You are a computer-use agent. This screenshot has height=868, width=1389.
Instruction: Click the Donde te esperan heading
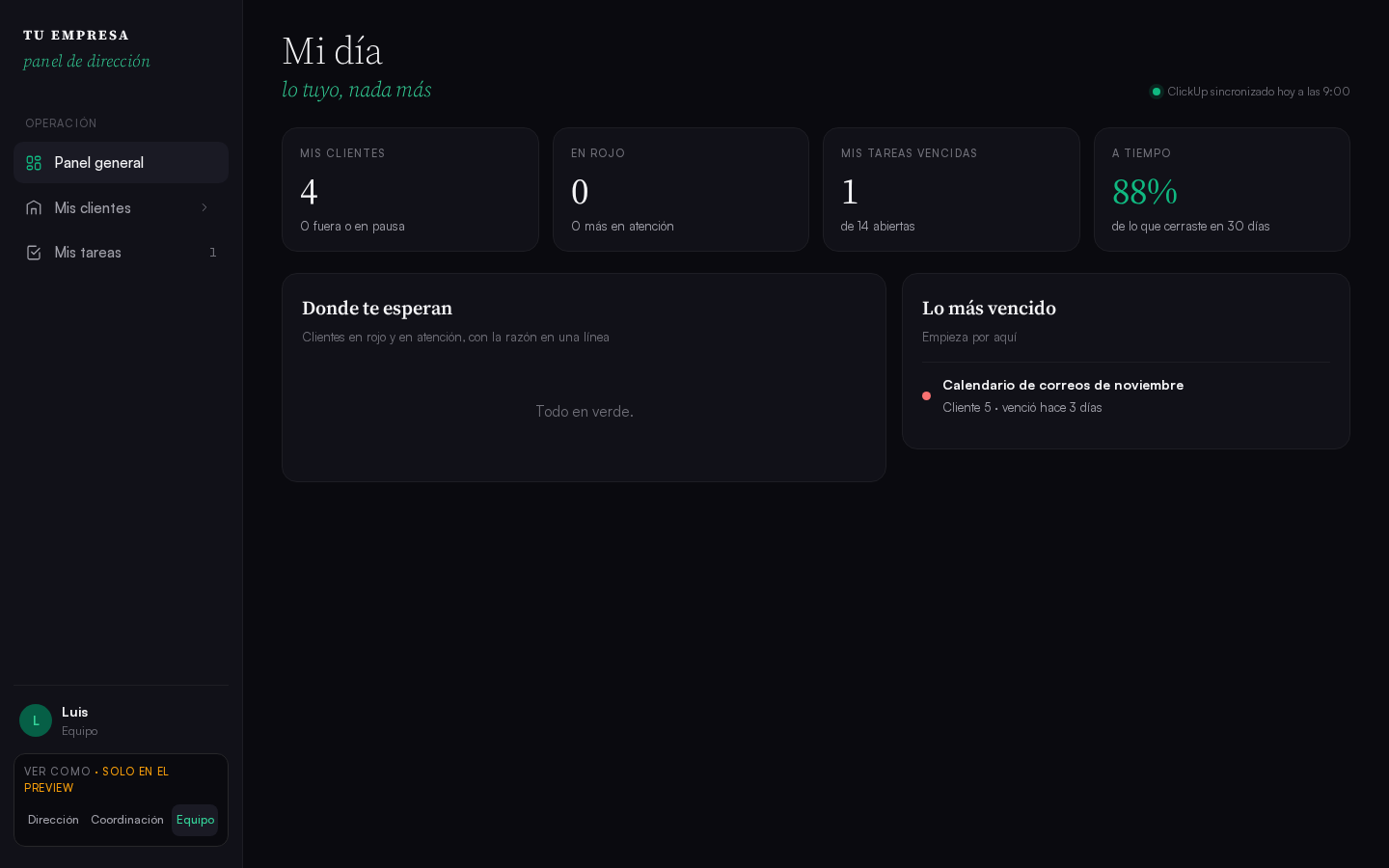click(377, 309)
